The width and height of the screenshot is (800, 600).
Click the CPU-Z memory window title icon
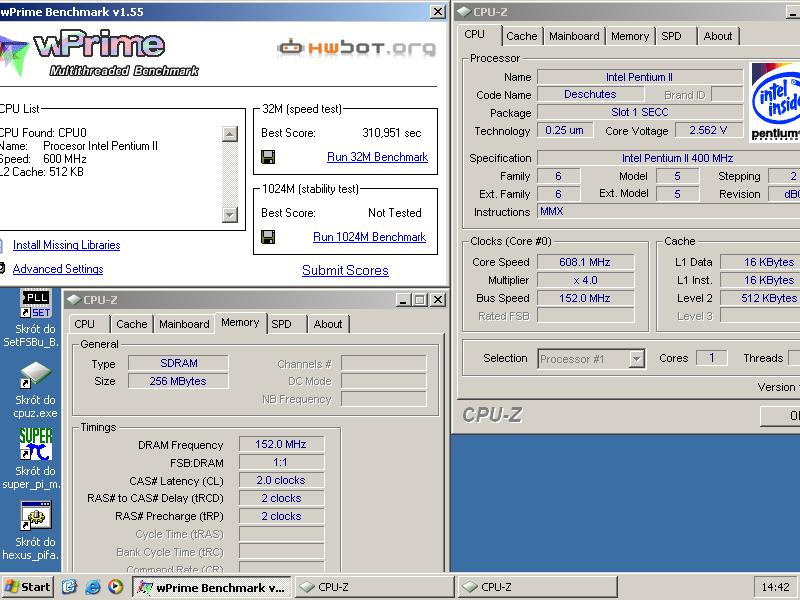73,299
